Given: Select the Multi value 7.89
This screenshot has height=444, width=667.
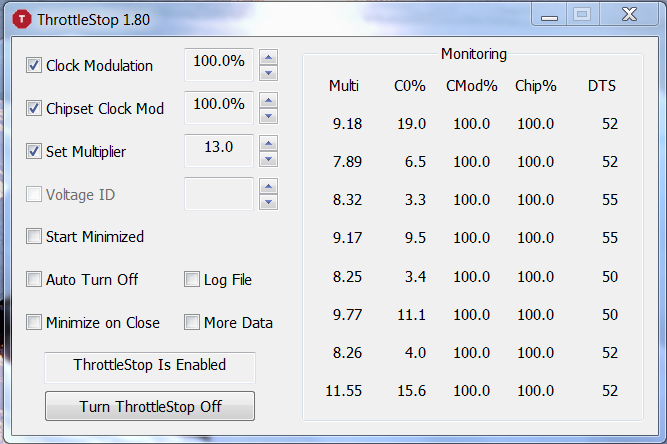Looking at the screenshot, I should (x=347, y=162).
